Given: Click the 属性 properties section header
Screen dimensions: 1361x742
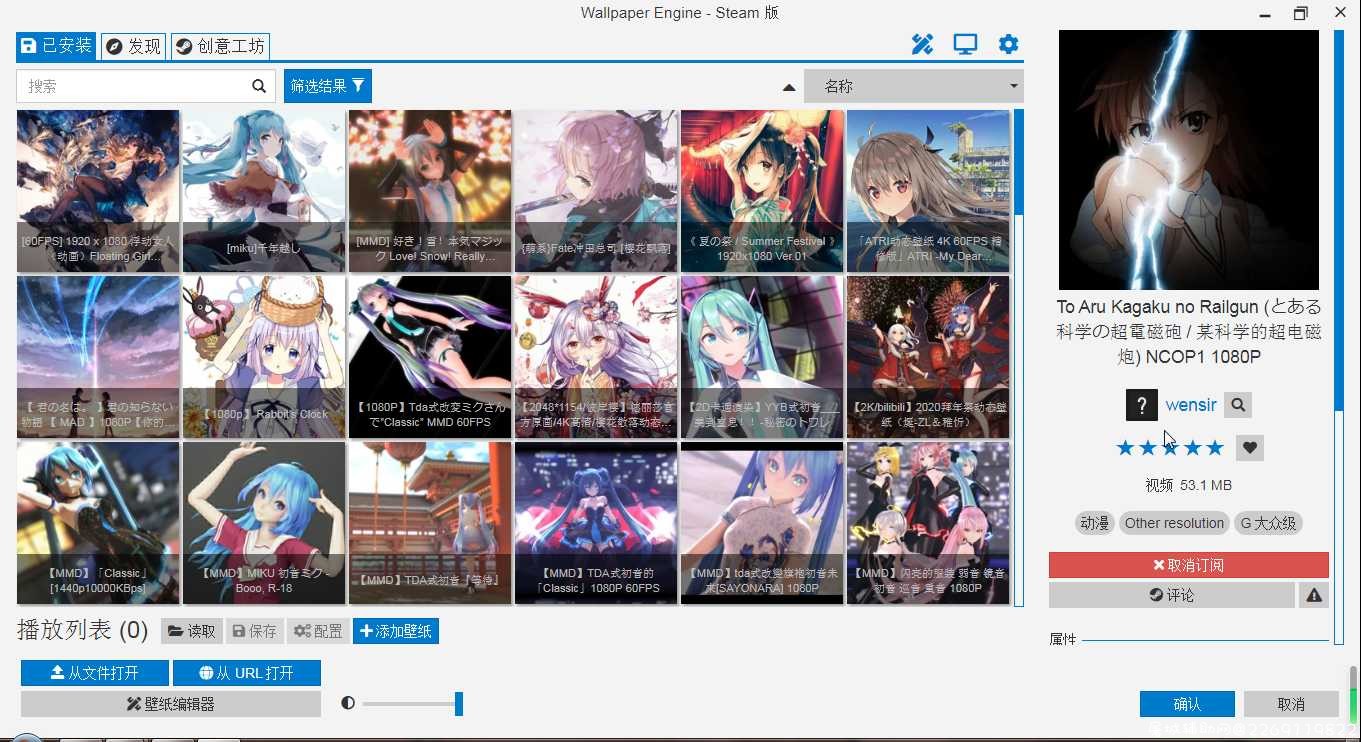Looking at the screenshot, I should click(1063, 639).
